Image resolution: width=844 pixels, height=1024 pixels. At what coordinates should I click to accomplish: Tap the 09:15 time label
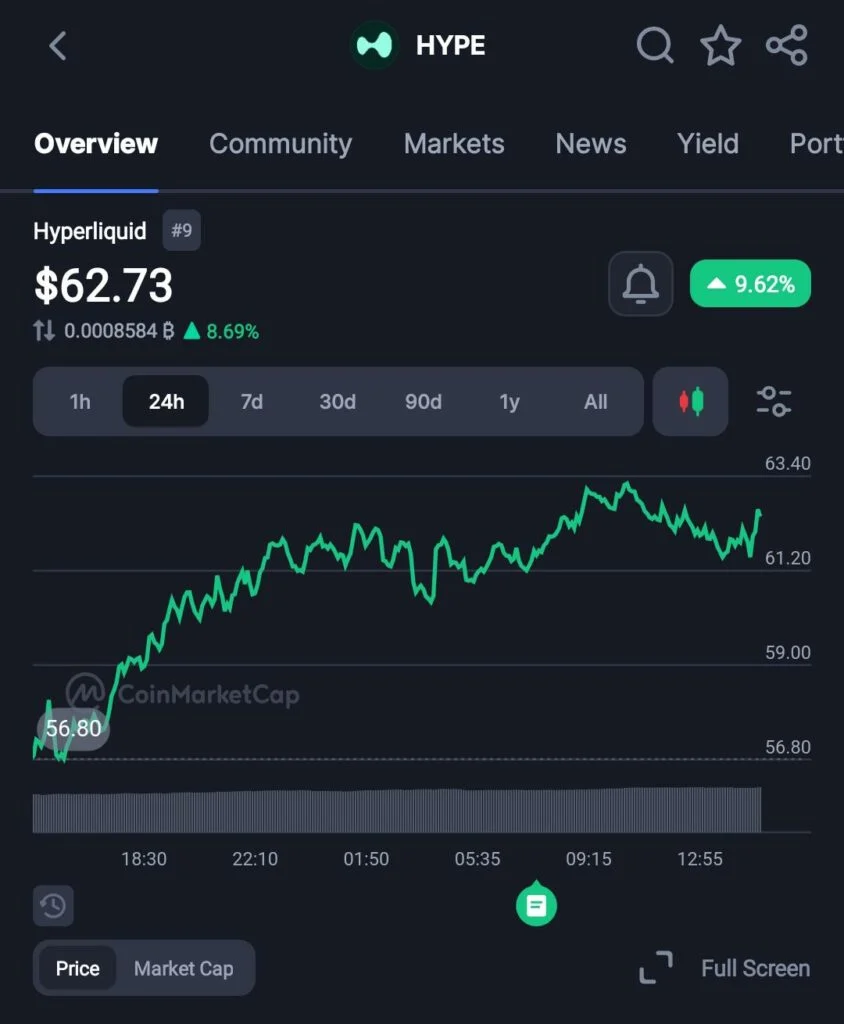pyautogui.click(x=588, y=858)
